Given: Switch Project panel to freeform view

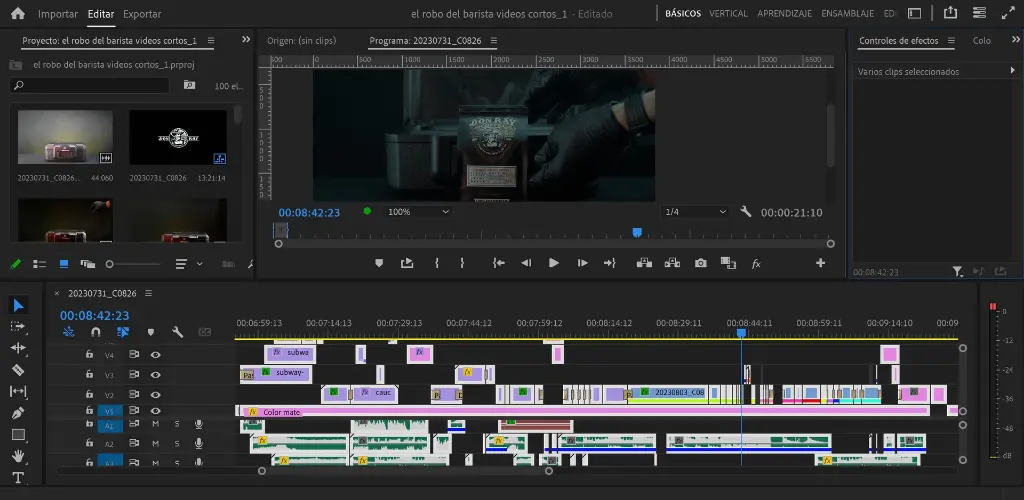Looking at the screenshot, I should click(88, 264).
